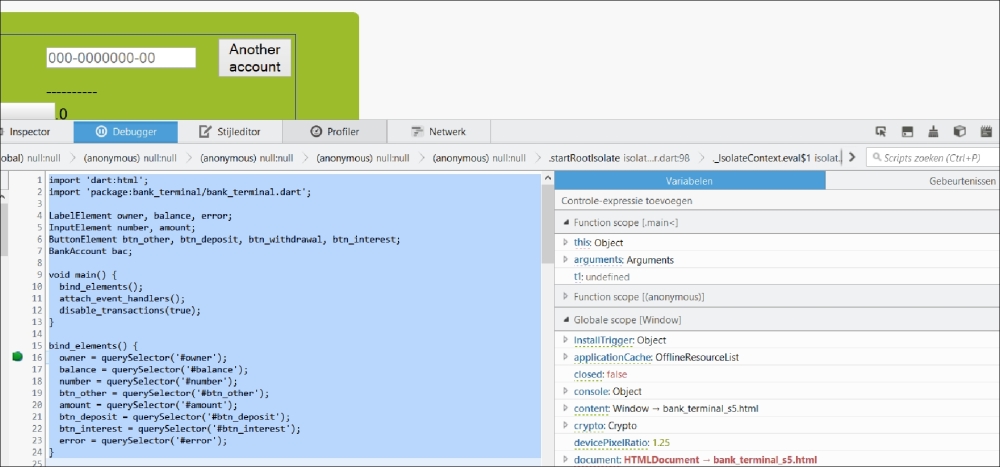Expand the crypto entry

coord(565,426)
